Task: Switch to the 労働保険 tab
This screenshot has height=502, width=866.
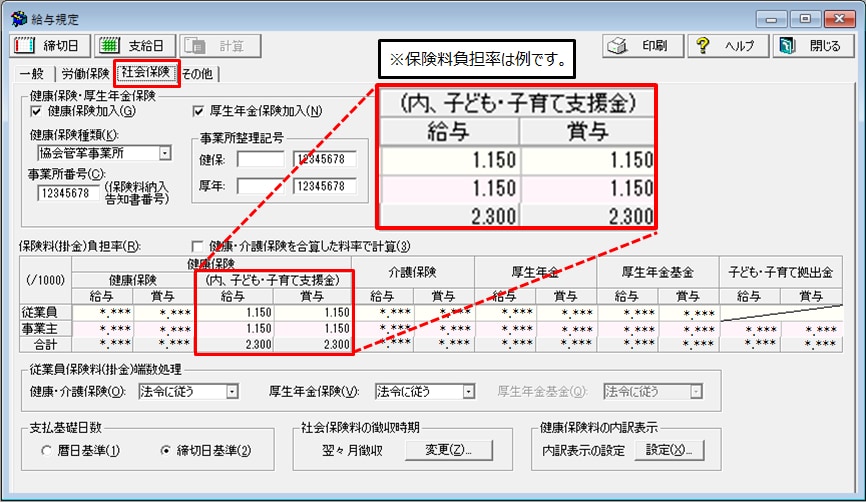Action: coord(84,73)
